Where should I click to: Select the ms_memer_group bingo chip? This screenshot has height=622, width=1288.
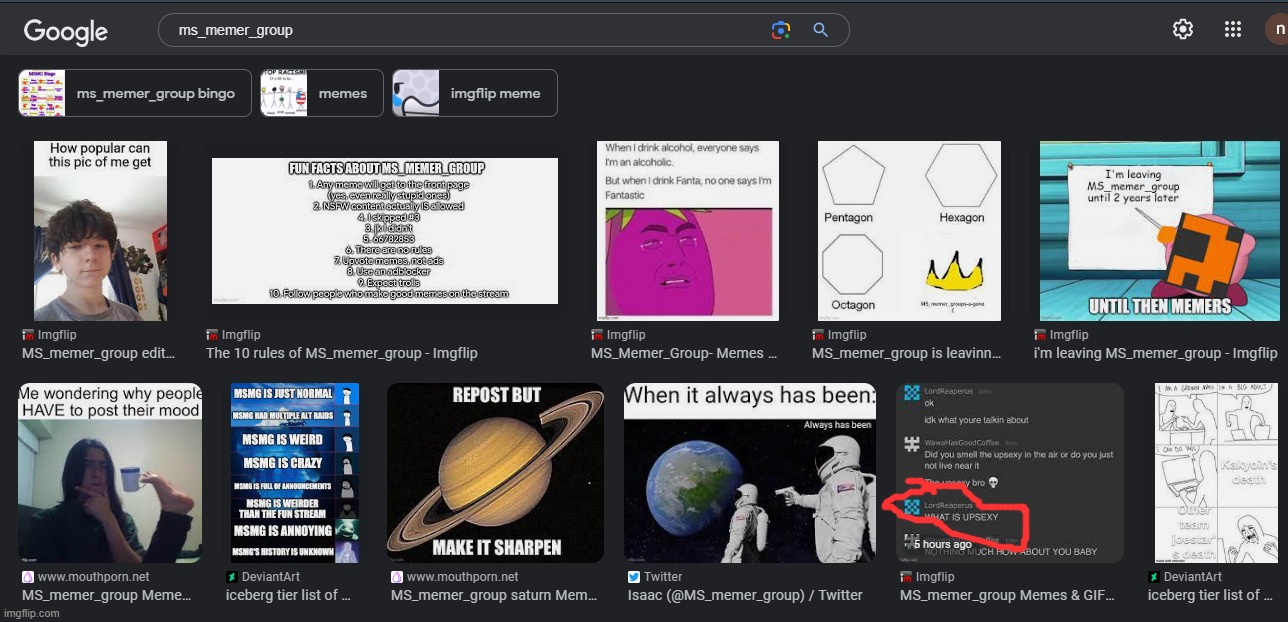[135, 93]
